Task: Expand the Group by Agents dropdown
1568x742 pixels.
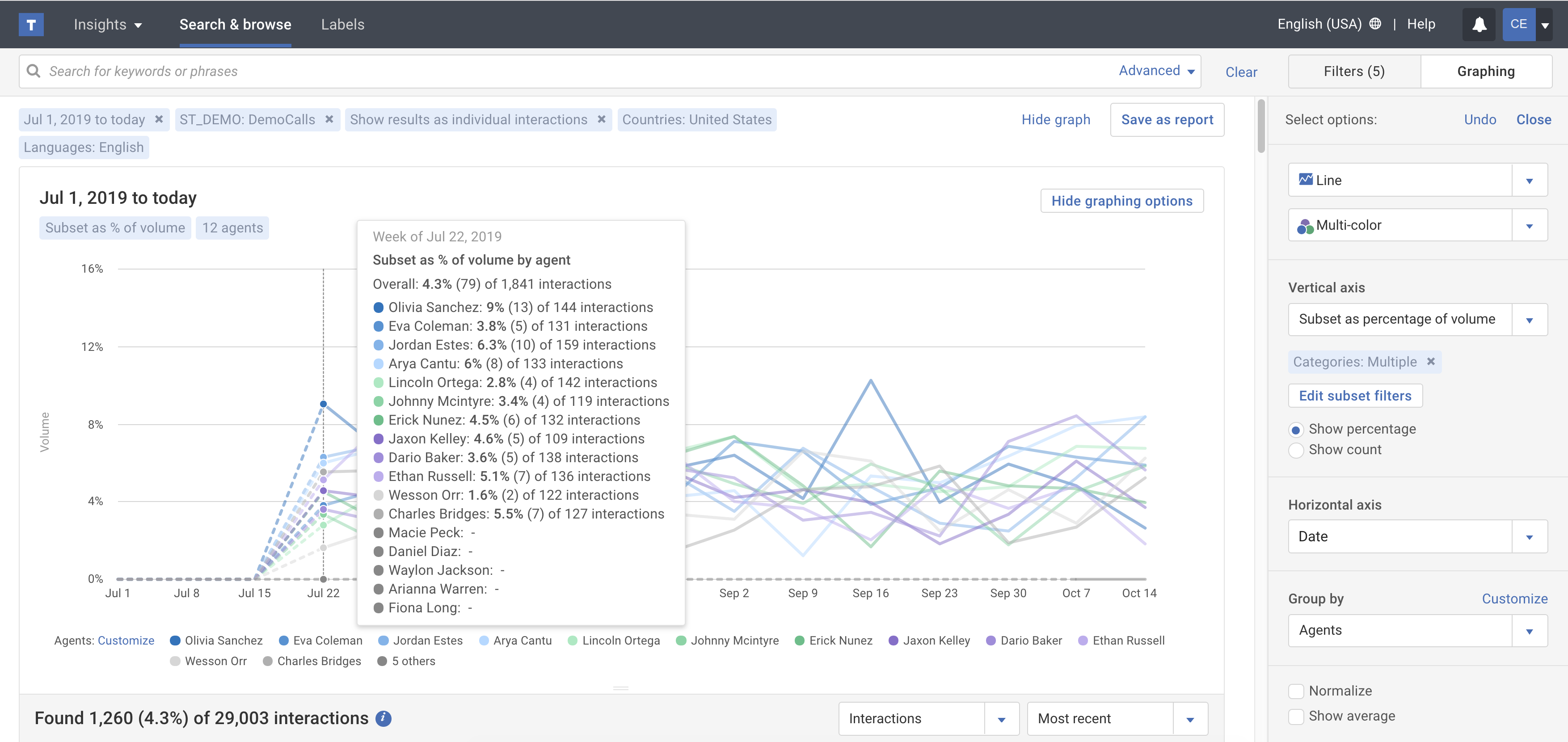Action: (x=1528, y=631)
